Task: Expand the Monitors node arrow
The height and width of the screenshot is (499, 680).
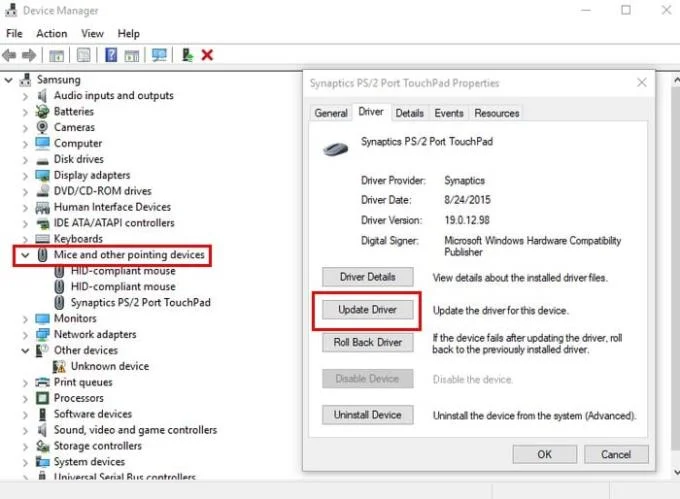Action: (25, 319)
